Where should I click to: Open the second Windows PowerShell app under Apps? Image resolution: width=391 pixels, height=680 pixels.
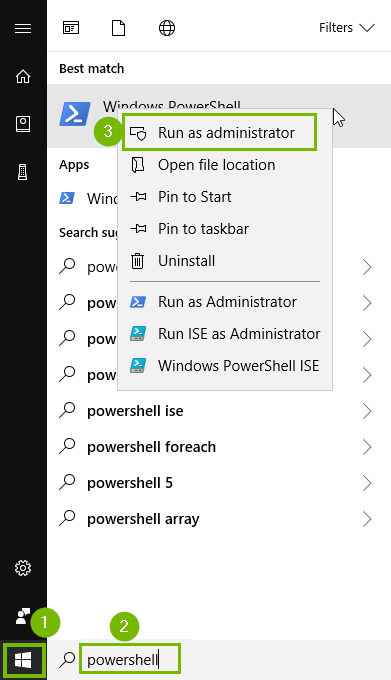[x=87, y=199]
